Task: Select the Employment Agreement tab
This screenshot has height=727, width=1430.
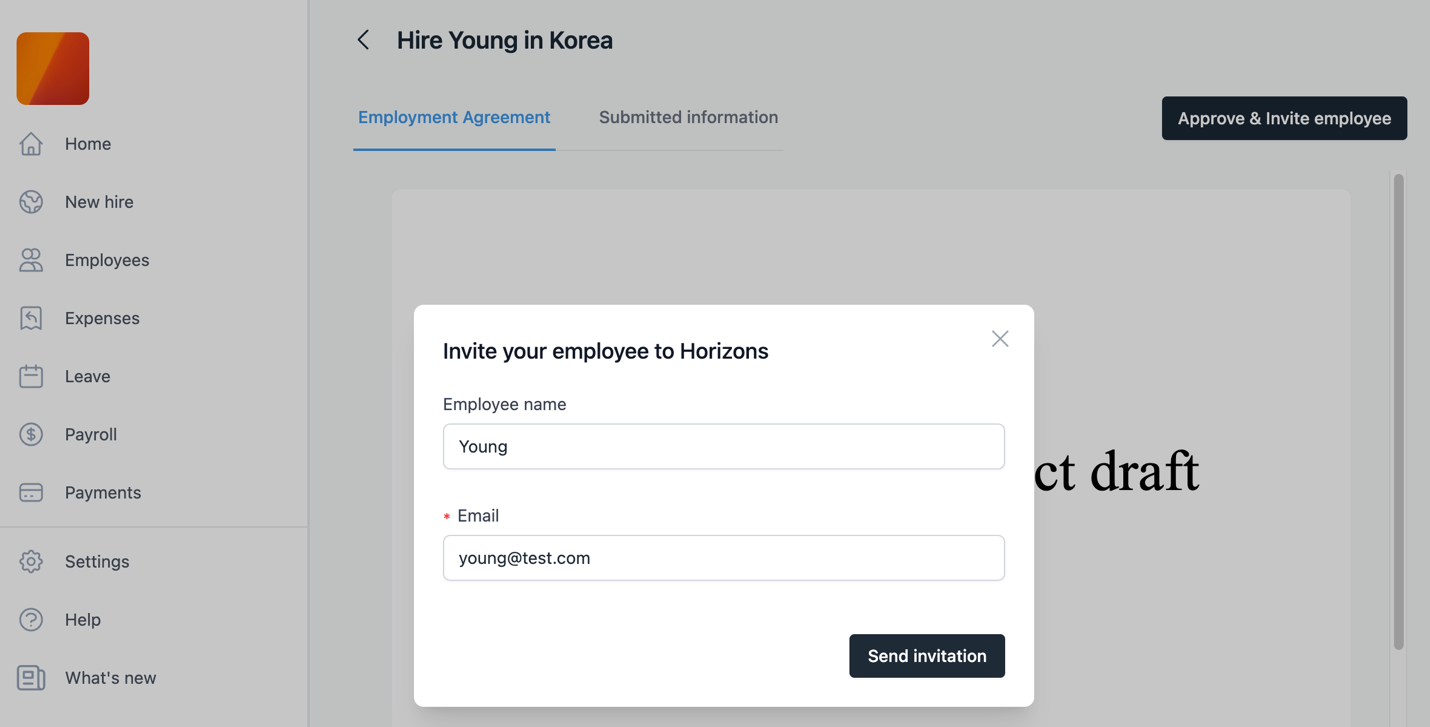Action: pyautogui.click(x=454, y=117)
